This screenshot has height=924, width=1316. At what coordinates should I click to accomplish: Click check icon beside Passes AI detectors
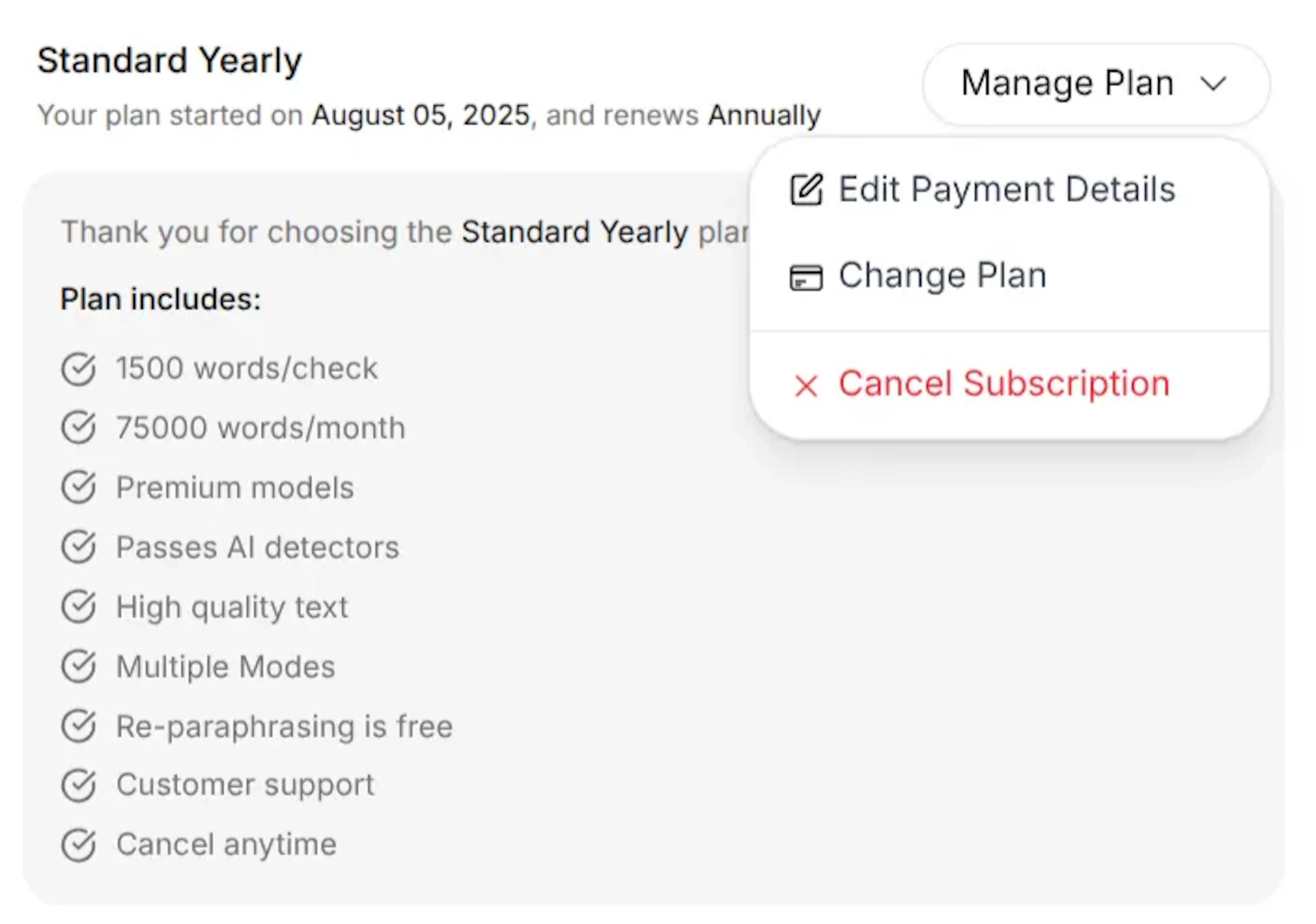pyautogui.click(x=78, y=547)
